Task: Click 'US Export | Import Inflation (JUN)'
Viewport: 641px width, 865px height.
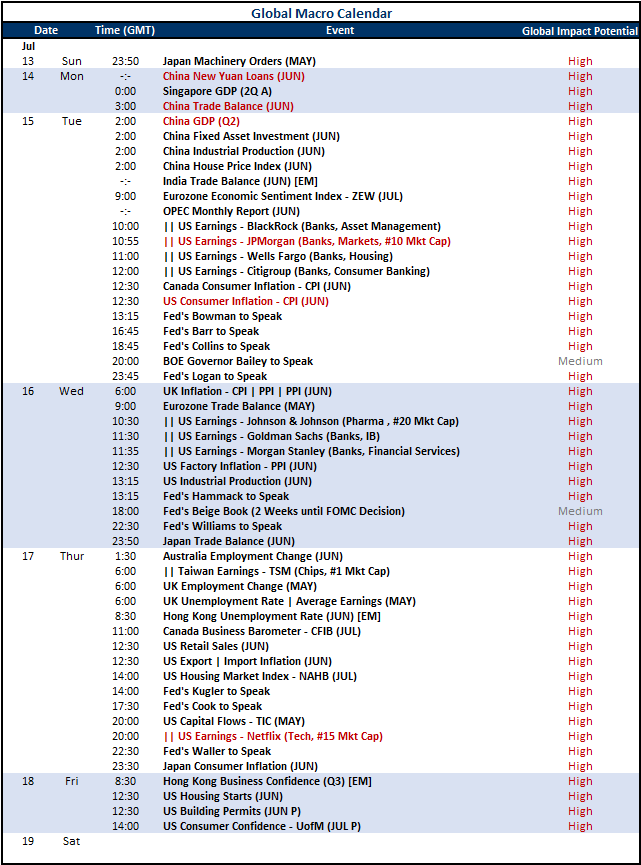Action: 247,661
